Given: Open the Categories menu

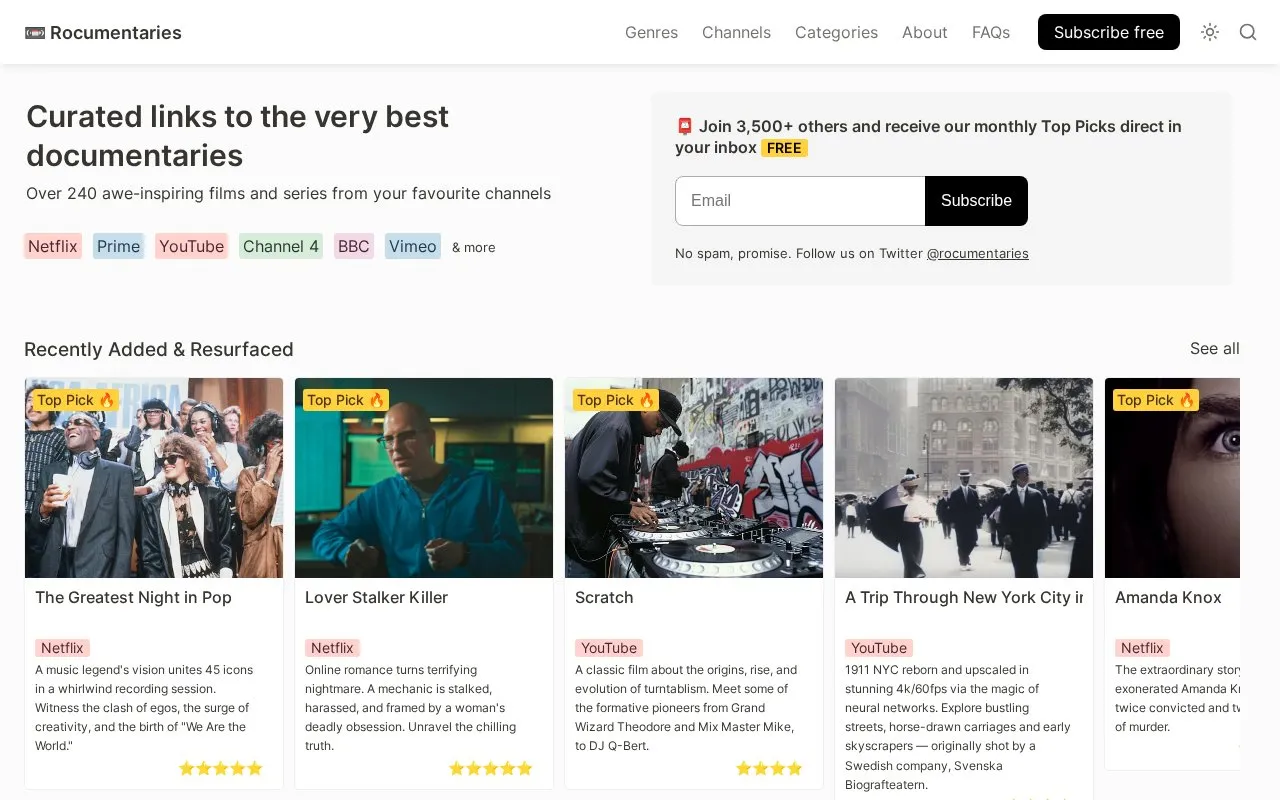Looking at the screenshot, I should [x=836, y=32].
